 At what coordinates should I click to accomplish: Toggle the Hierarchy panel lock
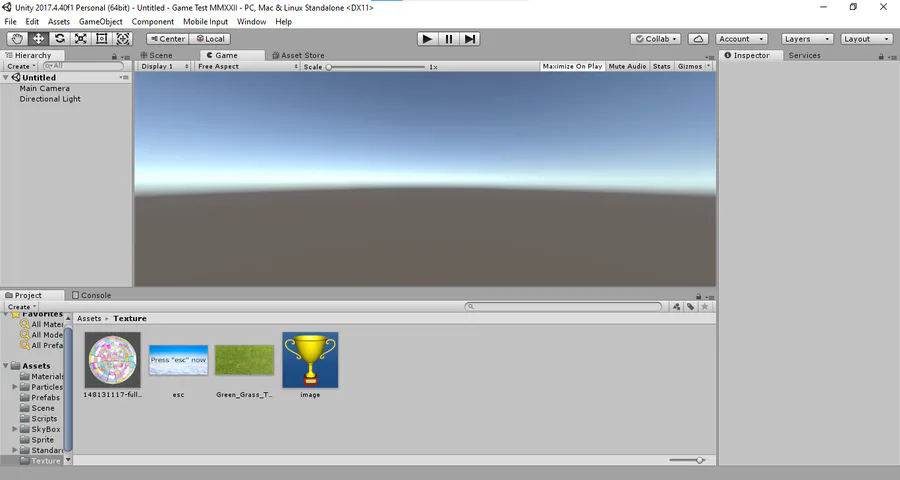(114, 56)
